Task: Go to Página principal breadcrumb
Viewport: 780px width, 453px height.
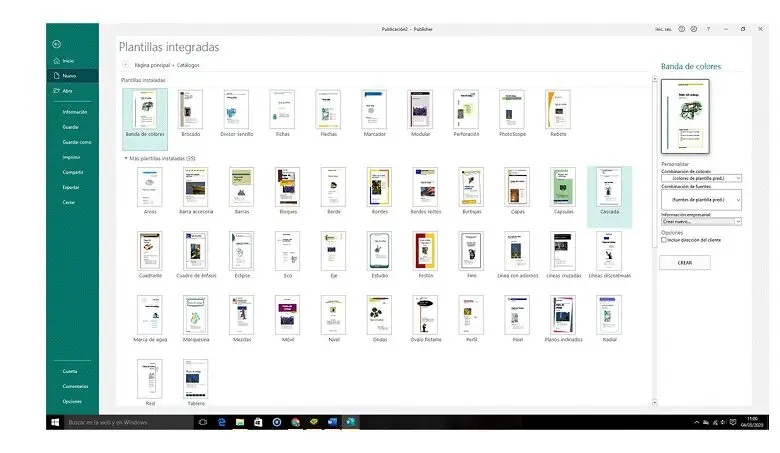Action: coord(152,65)
